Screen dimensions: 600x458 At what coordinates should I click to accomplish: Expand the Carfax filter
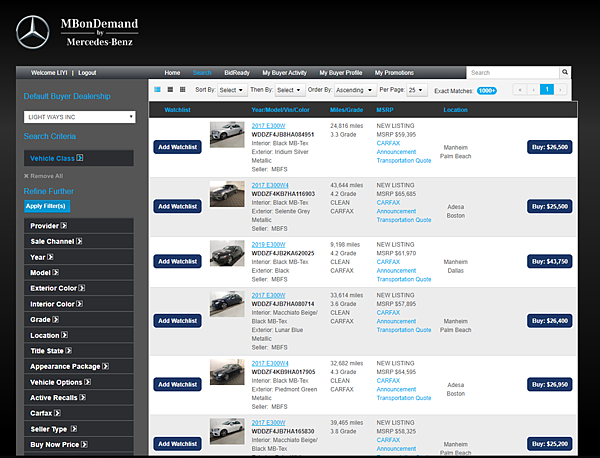pos(79,413)
